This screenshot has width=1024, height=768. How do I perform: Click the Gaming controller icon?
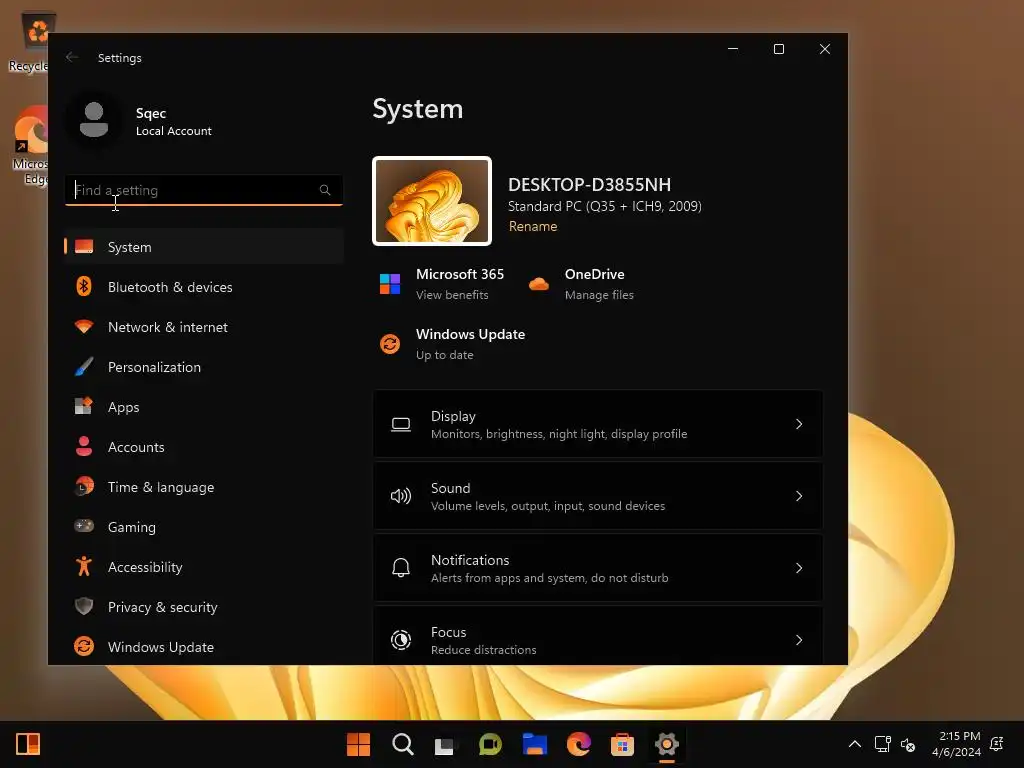click(x=84, y=526)
